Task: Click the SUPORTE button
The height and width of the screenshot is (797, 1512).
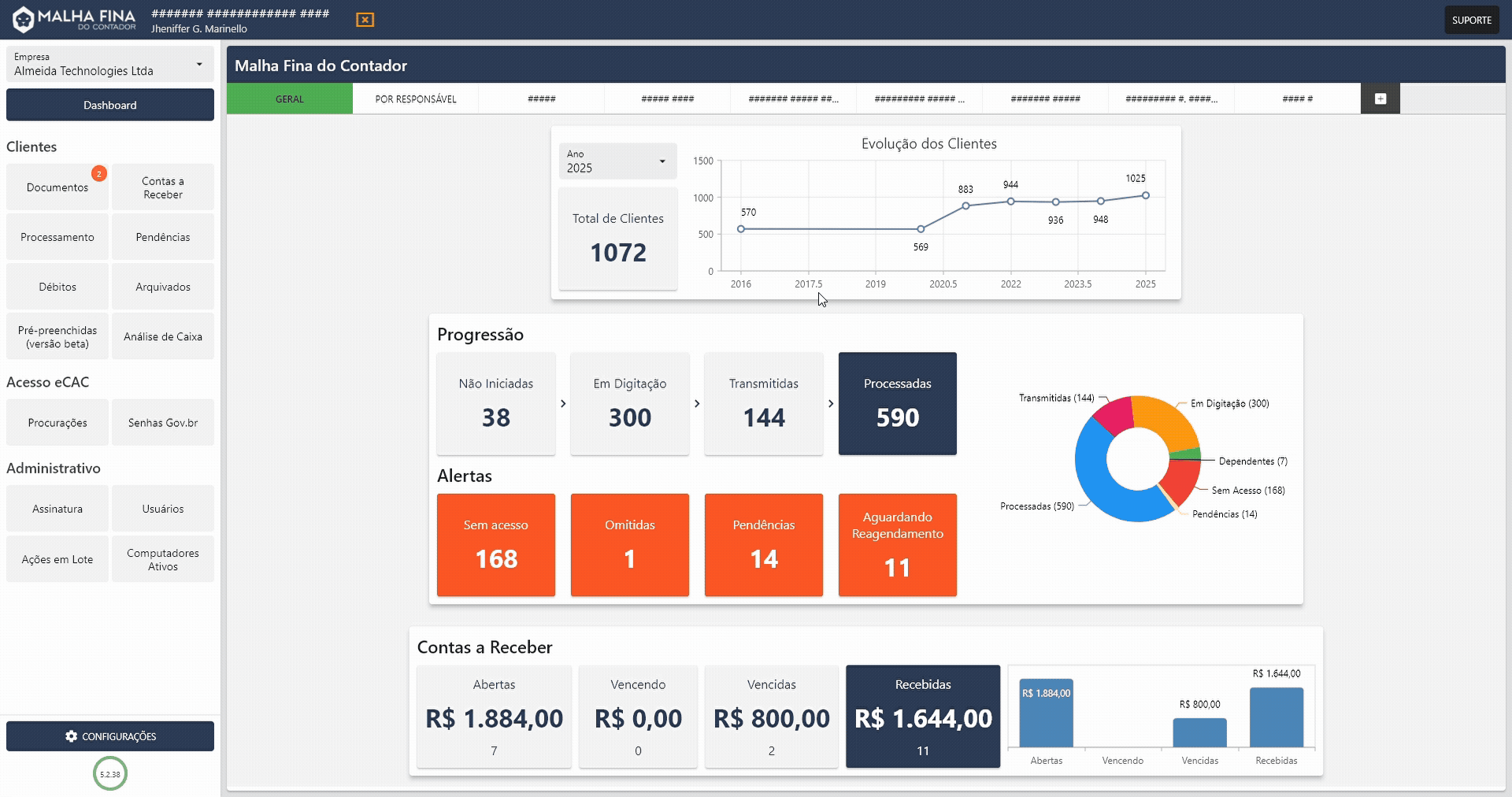Action: click(1471, 19)
